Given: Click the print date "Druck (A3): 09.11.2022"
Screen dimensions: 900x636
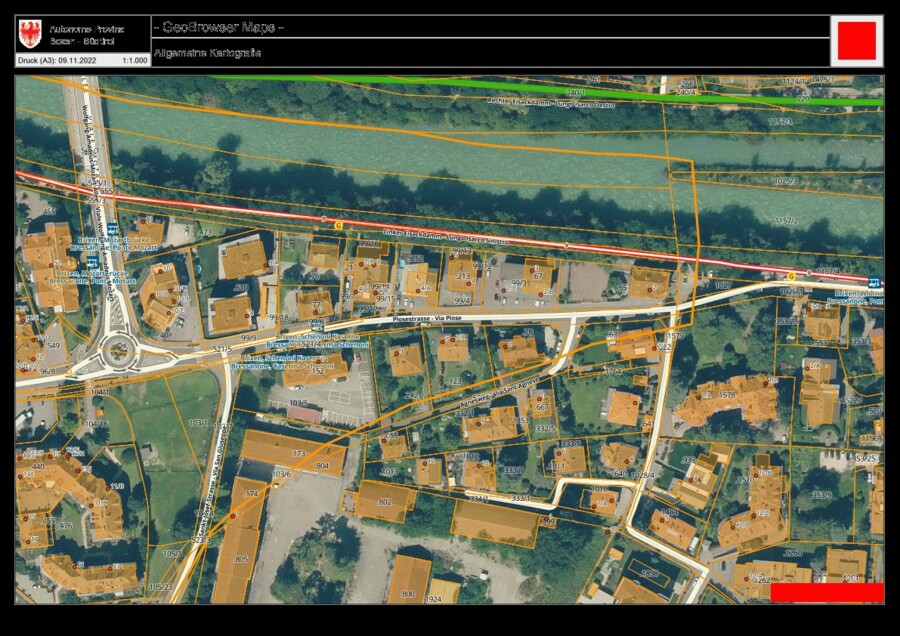Looking at the screenshot, I should coord(57,61).
